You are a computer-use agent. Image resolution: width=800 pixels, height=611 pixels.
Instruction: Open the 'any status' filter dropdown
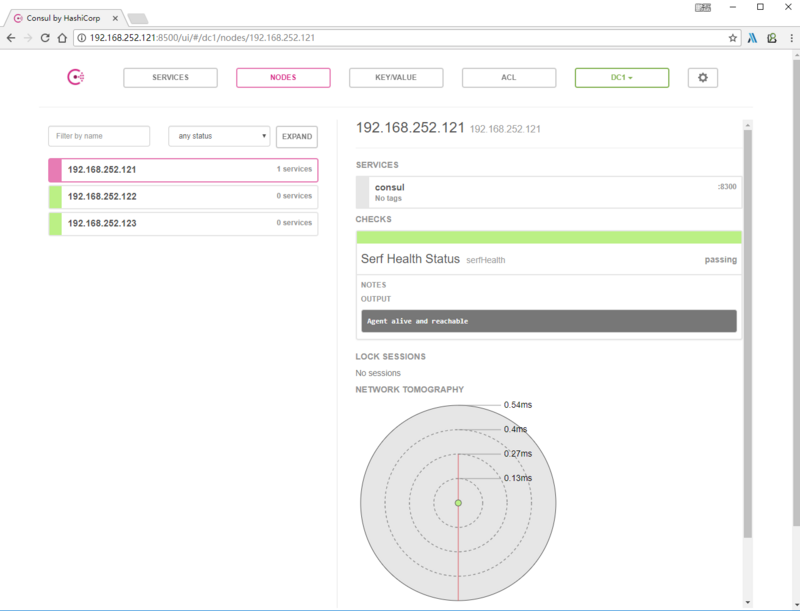[x=218, y=136]
